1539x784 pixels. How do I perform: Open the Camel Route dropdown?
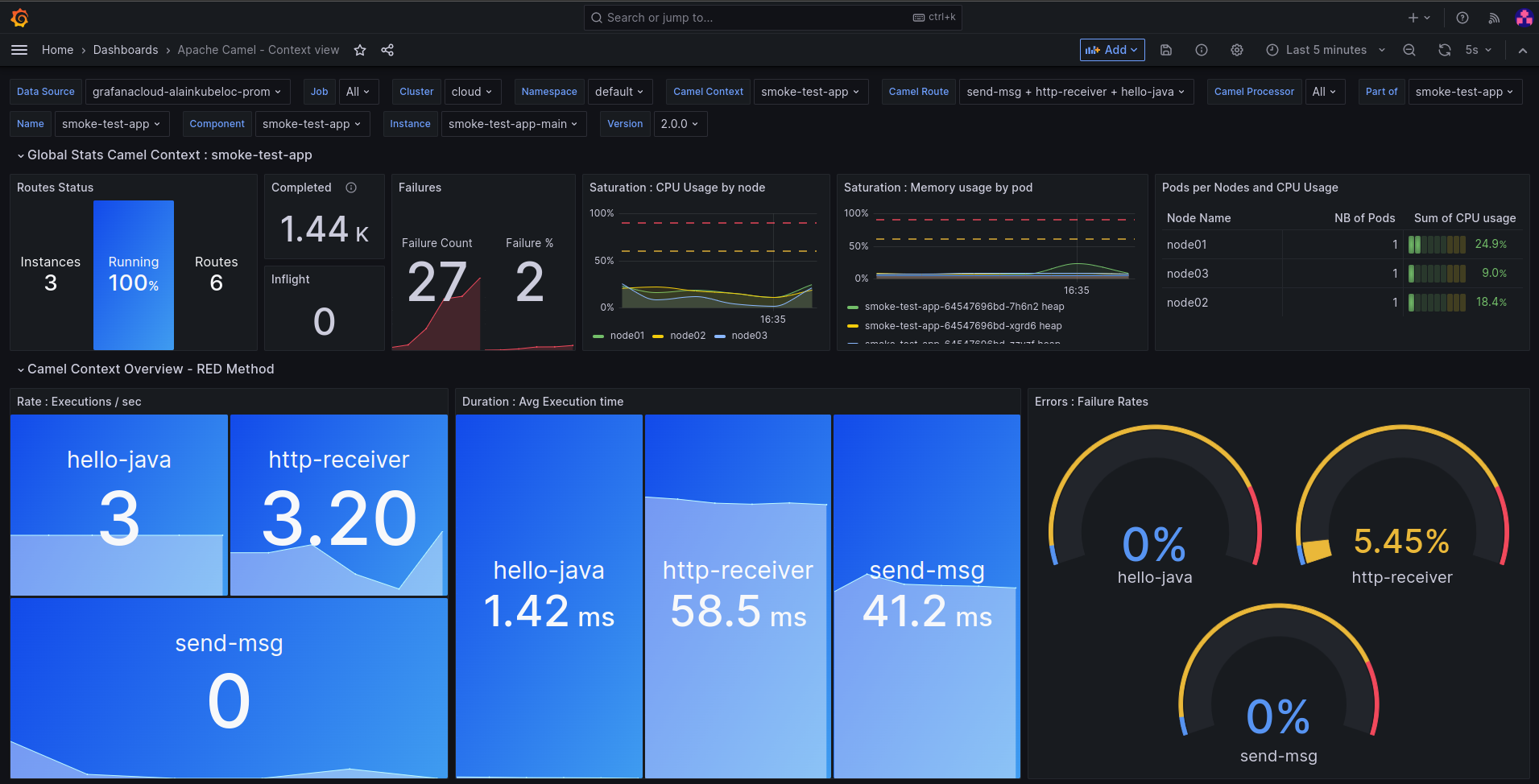1076,92
